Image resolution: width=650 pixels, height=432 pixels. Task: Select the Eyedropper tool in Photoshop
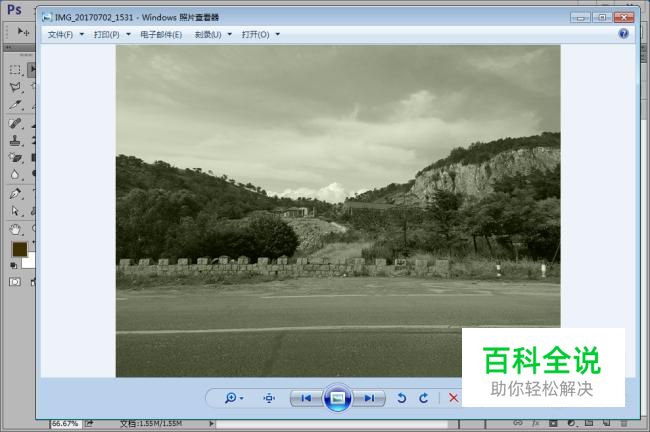pyautogui.click(x=15, y=105)
